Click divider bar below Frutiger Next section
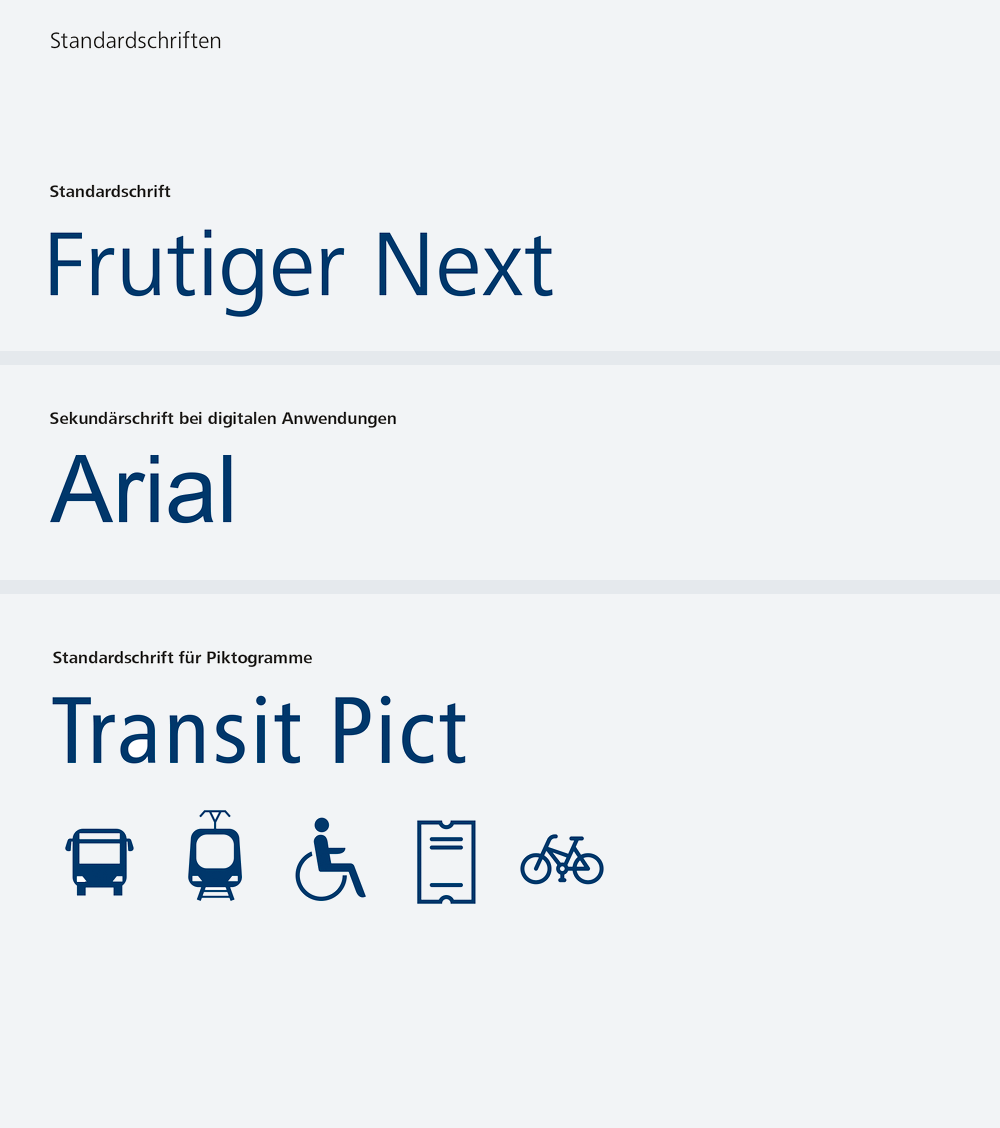This screenshot has height=1128, width=1000. [500, 358]
